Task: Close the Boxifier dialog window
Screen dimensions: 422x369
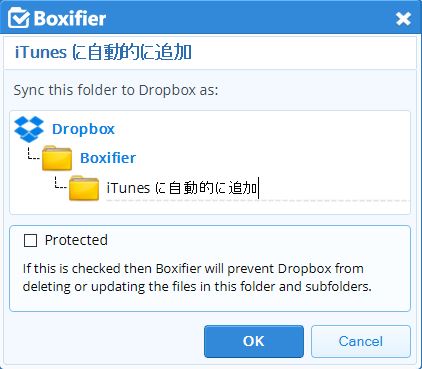Action: click(403, 19)
